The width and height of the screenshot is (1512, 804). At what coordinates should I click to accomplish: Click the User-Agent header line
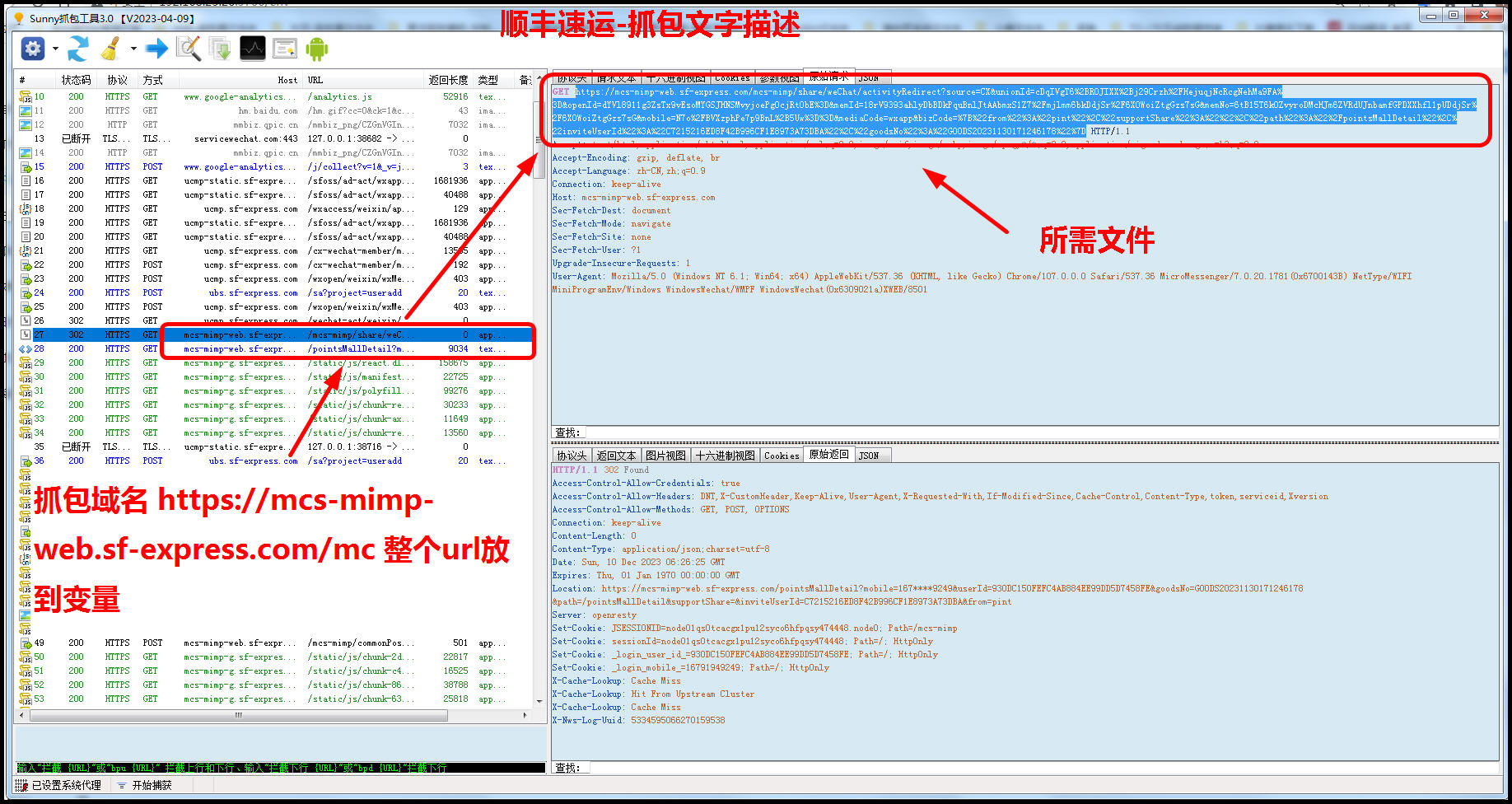click(x=982, y=283)
